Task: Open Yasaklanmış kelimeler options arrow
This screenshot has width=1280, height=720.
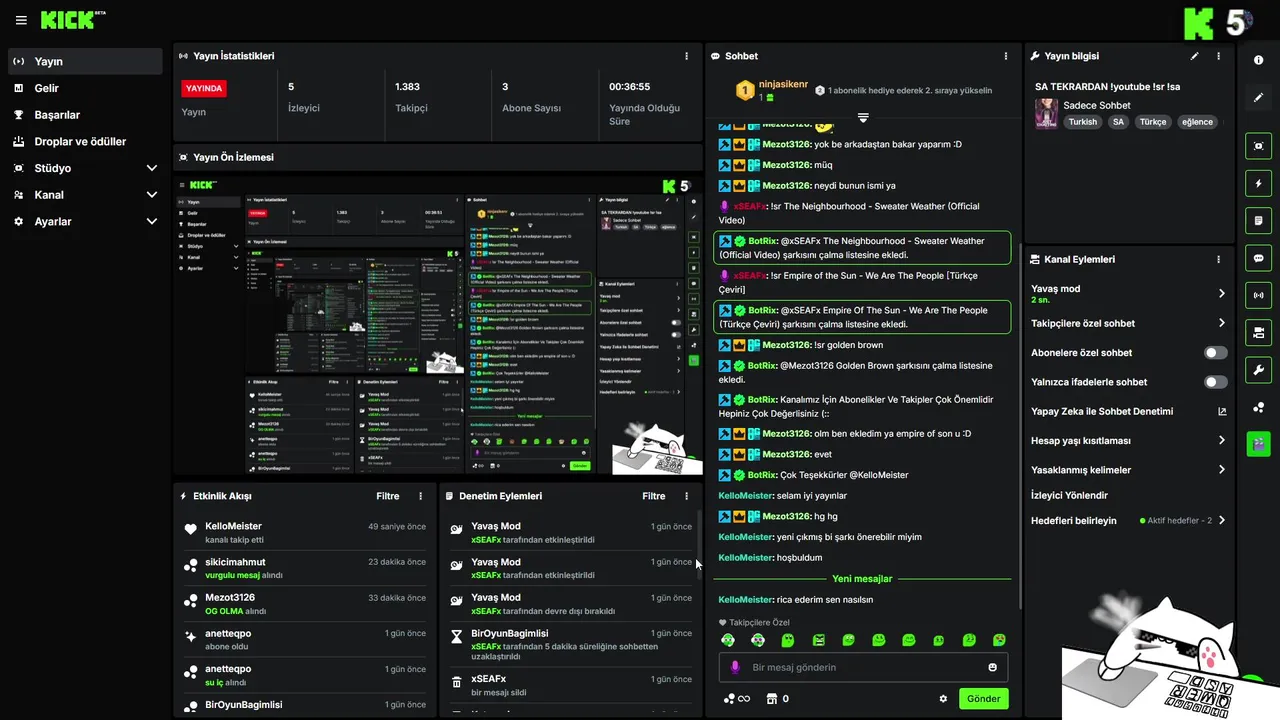Action: (x=1222, y=470)
